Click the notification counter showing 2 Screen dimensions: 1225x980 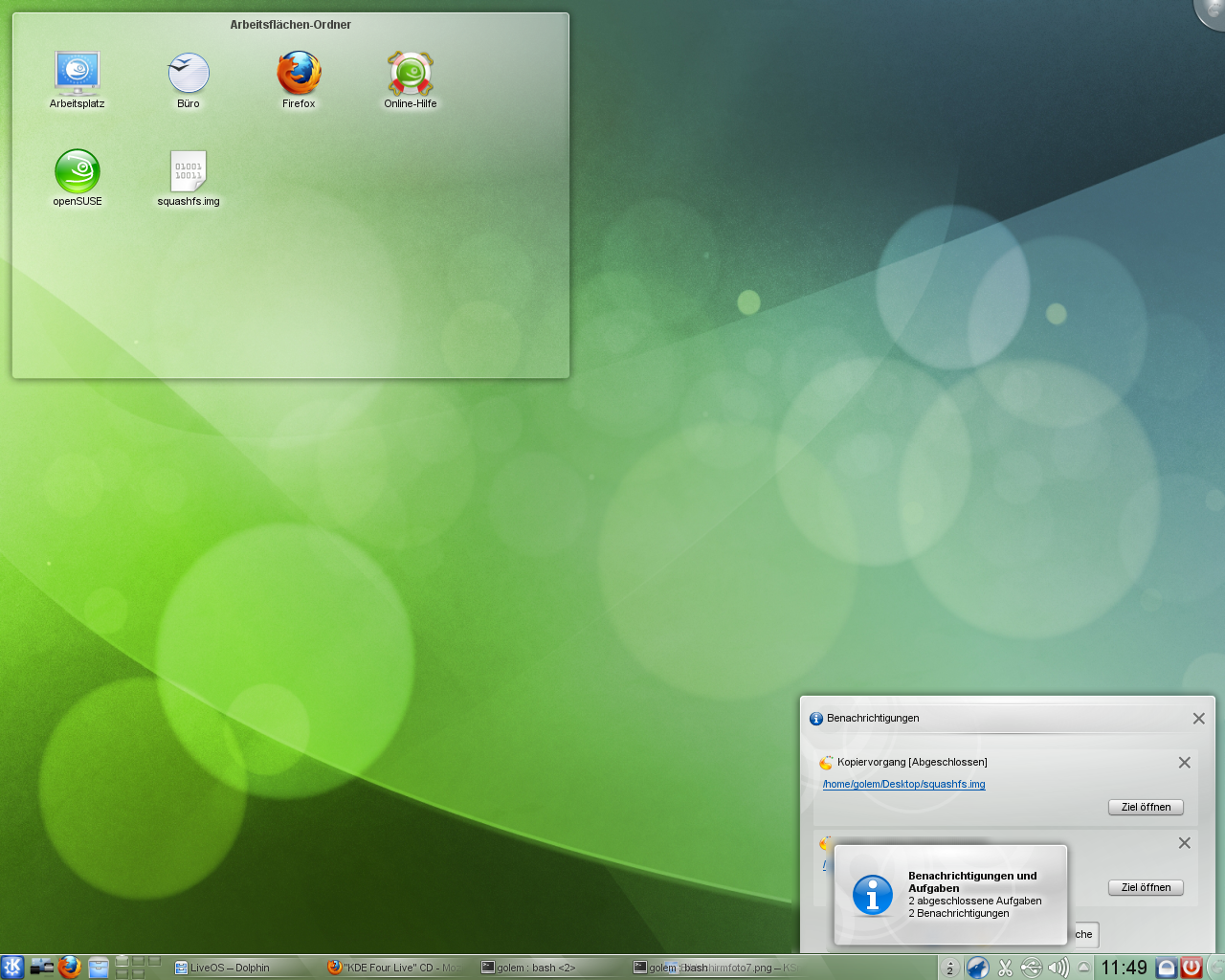click(949, 968)
